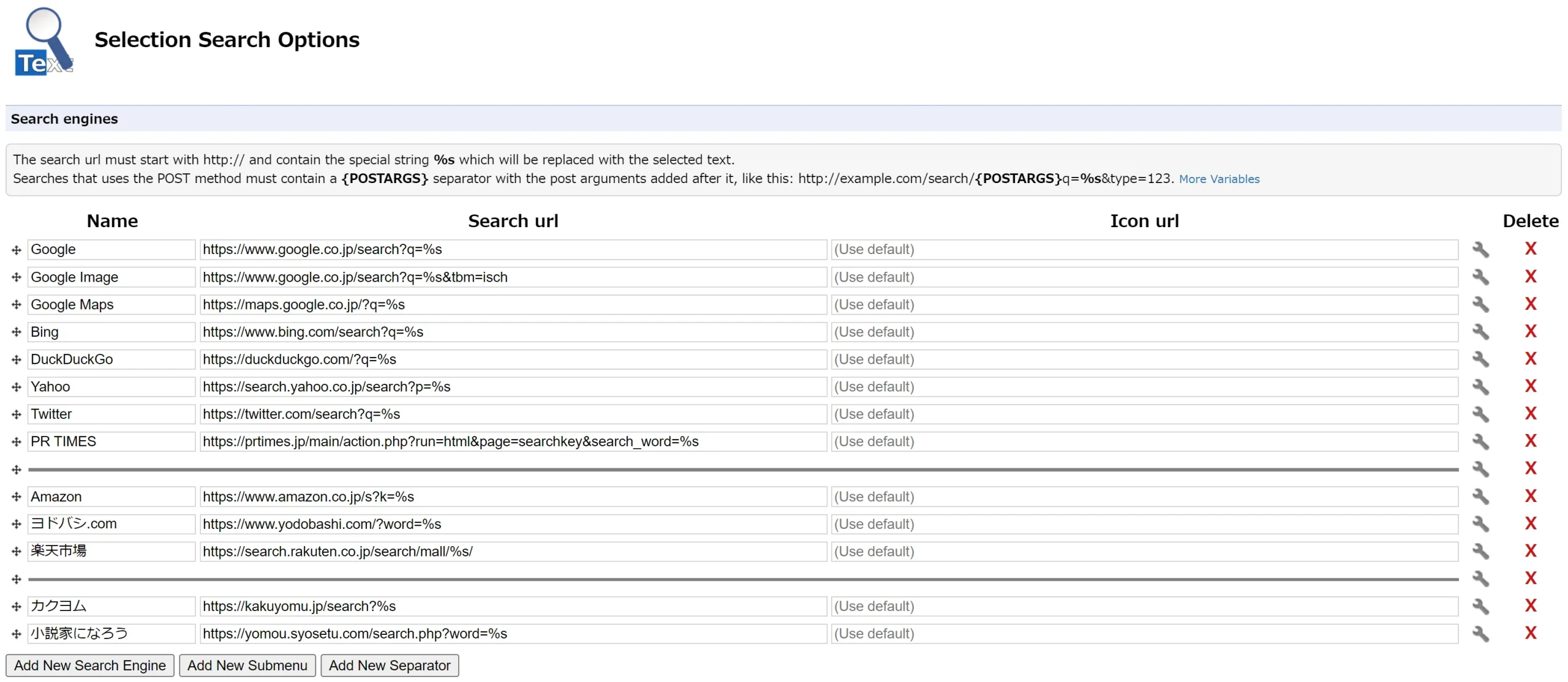Delete the 楽天市場 search engine
1568x682 pixels.
point(1531,551)
